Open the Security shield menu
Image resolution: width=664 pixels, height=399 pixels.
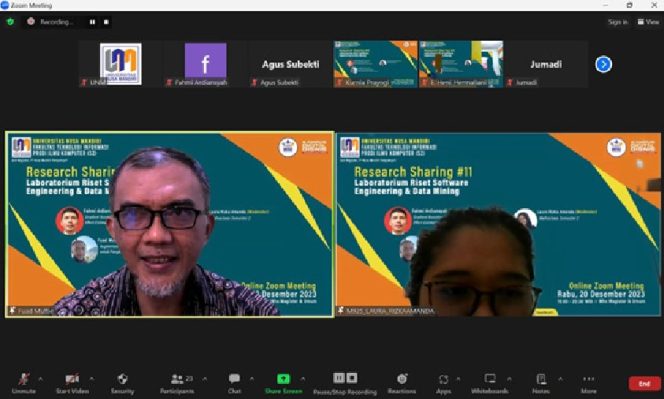pyautogui.click(x=122, y=383)
